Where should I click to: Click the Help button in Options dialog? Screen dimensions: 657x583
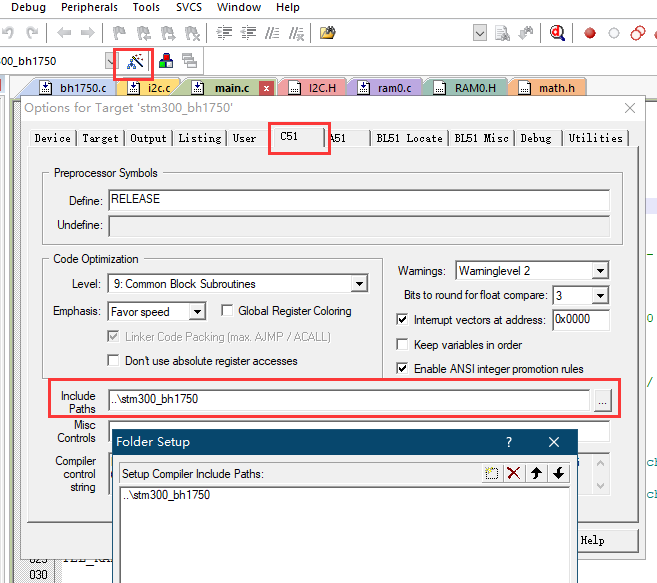(x=608, y=541)
